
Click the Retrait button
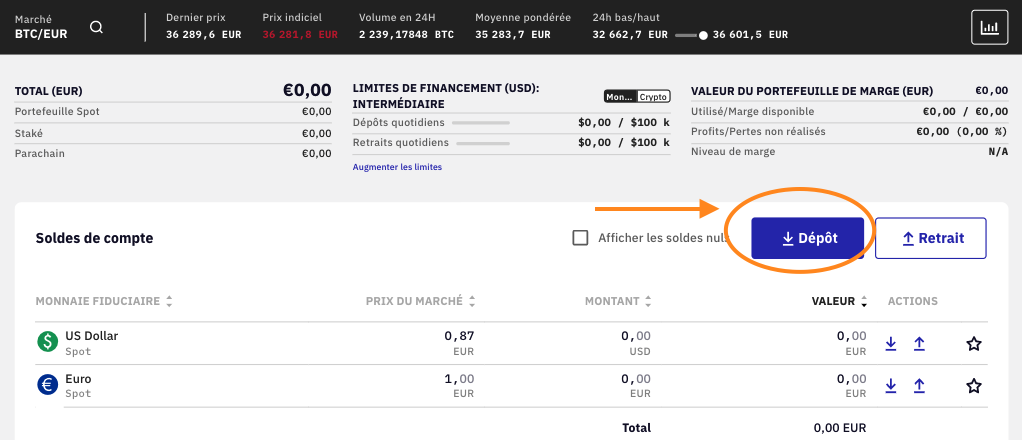click(931, 238)
